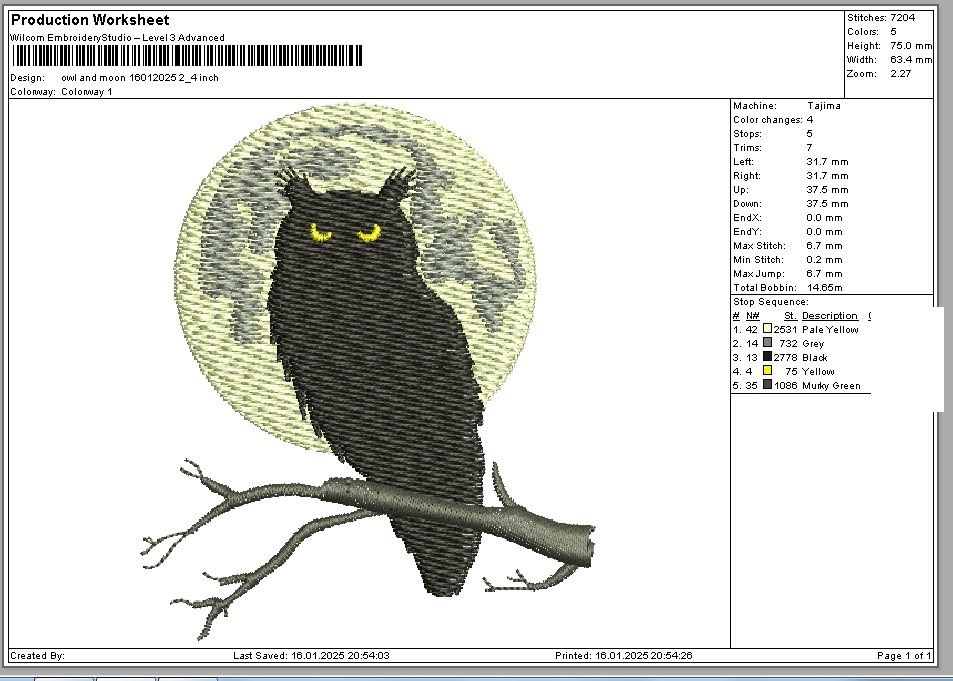
Task: Click the Colorway 1 label
Action: pyautogui.click(x=87, y=91)
